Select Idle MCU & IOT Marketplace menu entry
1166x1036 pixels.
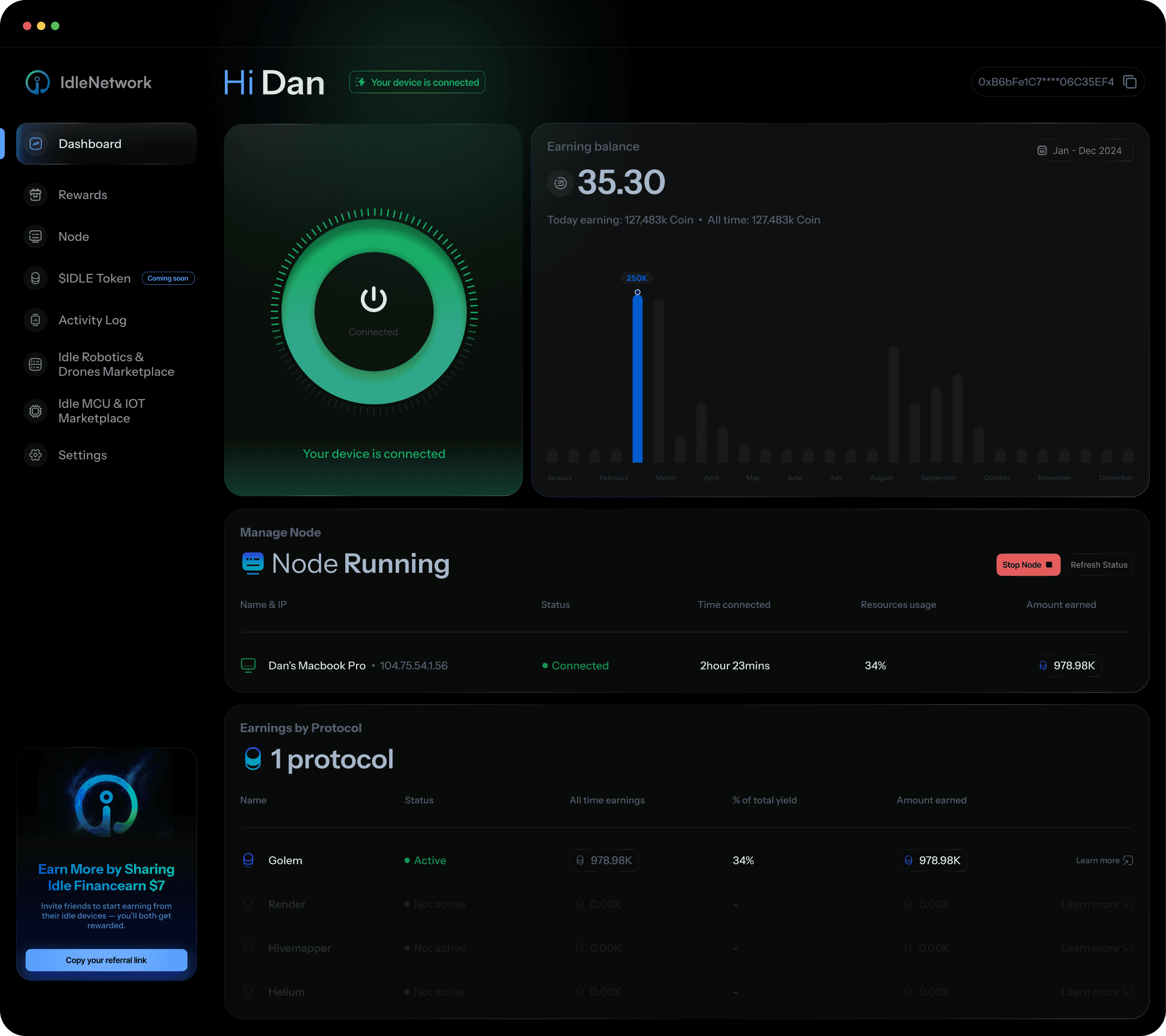(101, 411)
